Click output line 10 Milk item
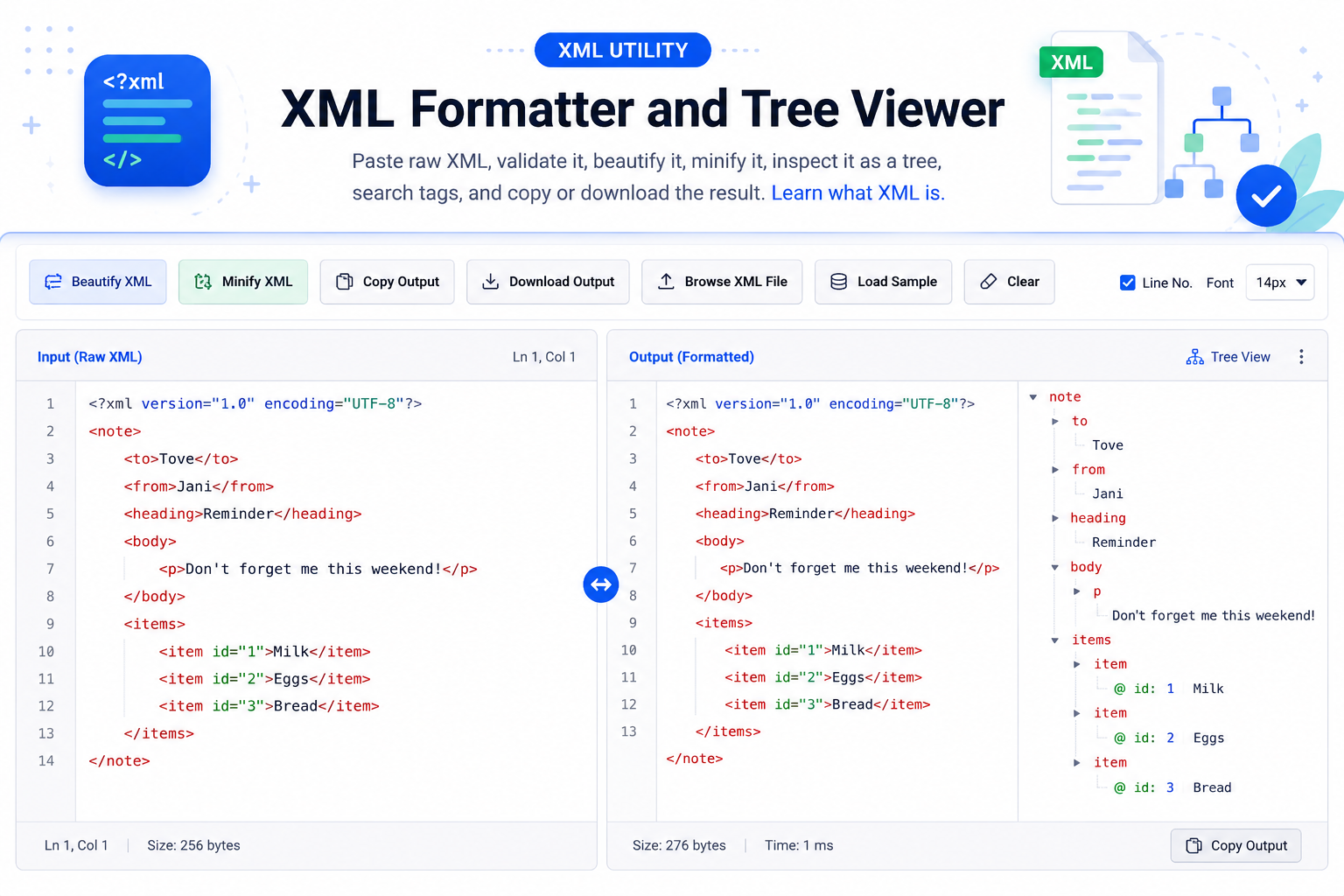The image size is (1344, 896). (822, 650)
